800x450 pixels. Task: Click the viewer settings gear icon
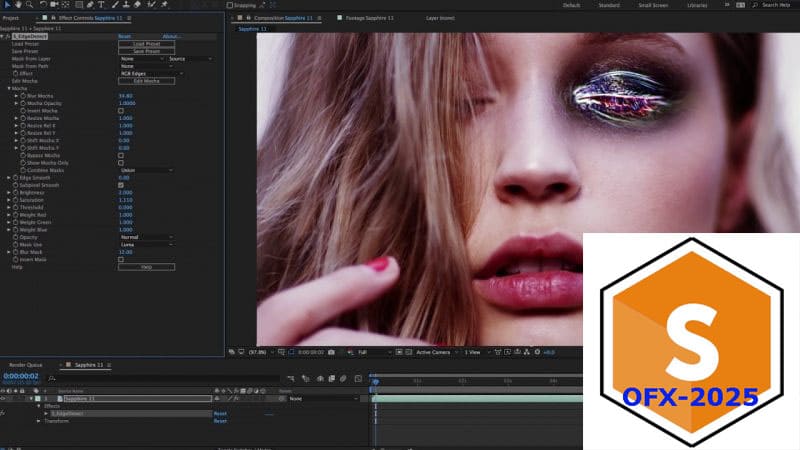pos(537,352)
